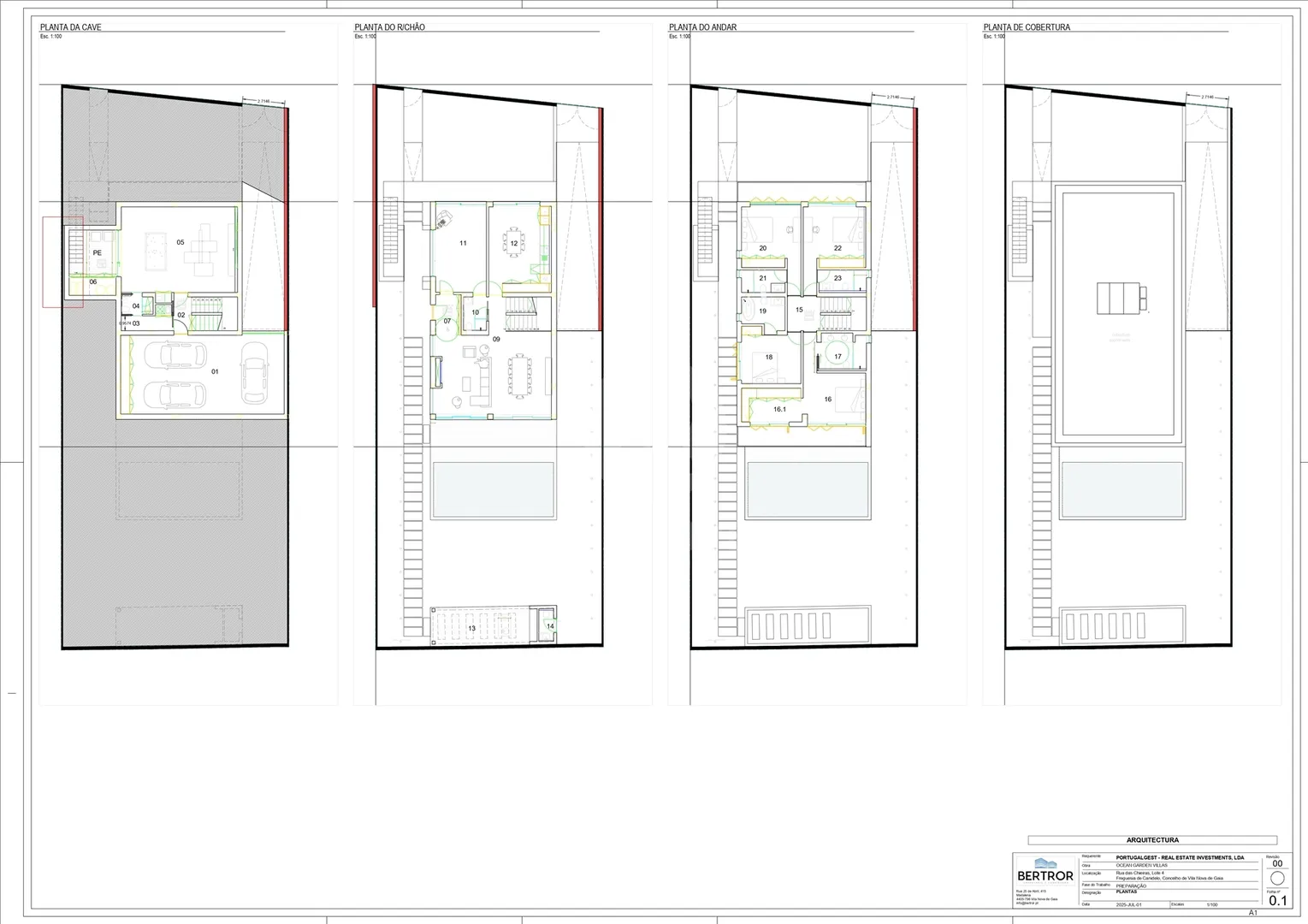Viewport: 1308px width, 924px height.
Task: Select room number 09 in the living area
Action: (x=496, y=340)
